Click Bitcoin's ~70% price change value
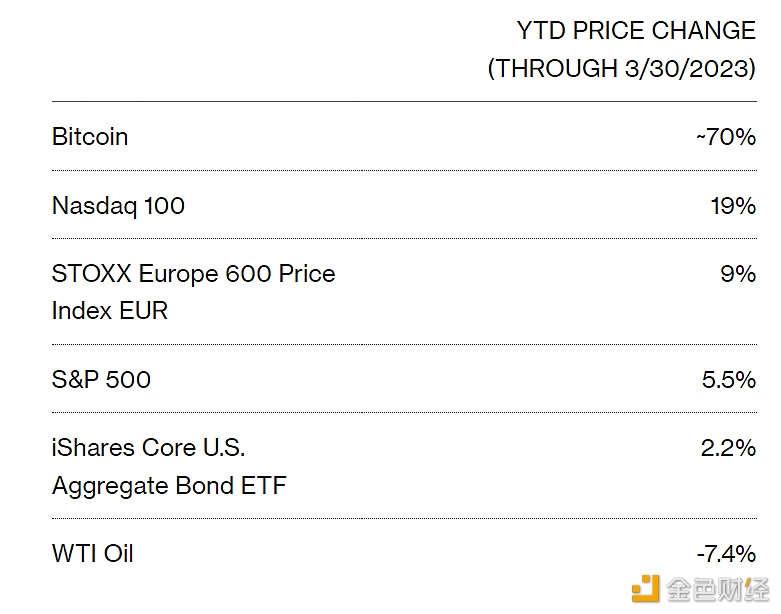 (725, 137)
